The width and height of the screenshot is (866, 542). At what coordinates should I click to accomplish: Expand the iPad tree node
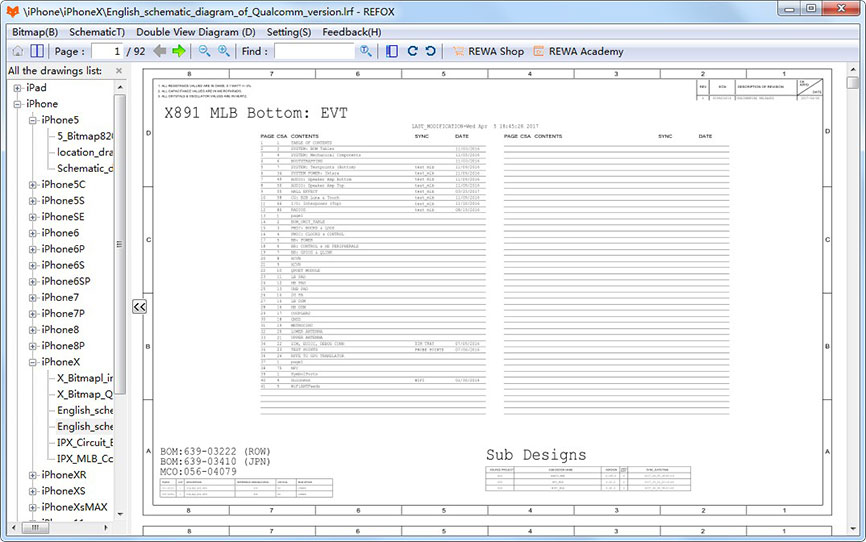pyautogui.click(x=17, y=88)
